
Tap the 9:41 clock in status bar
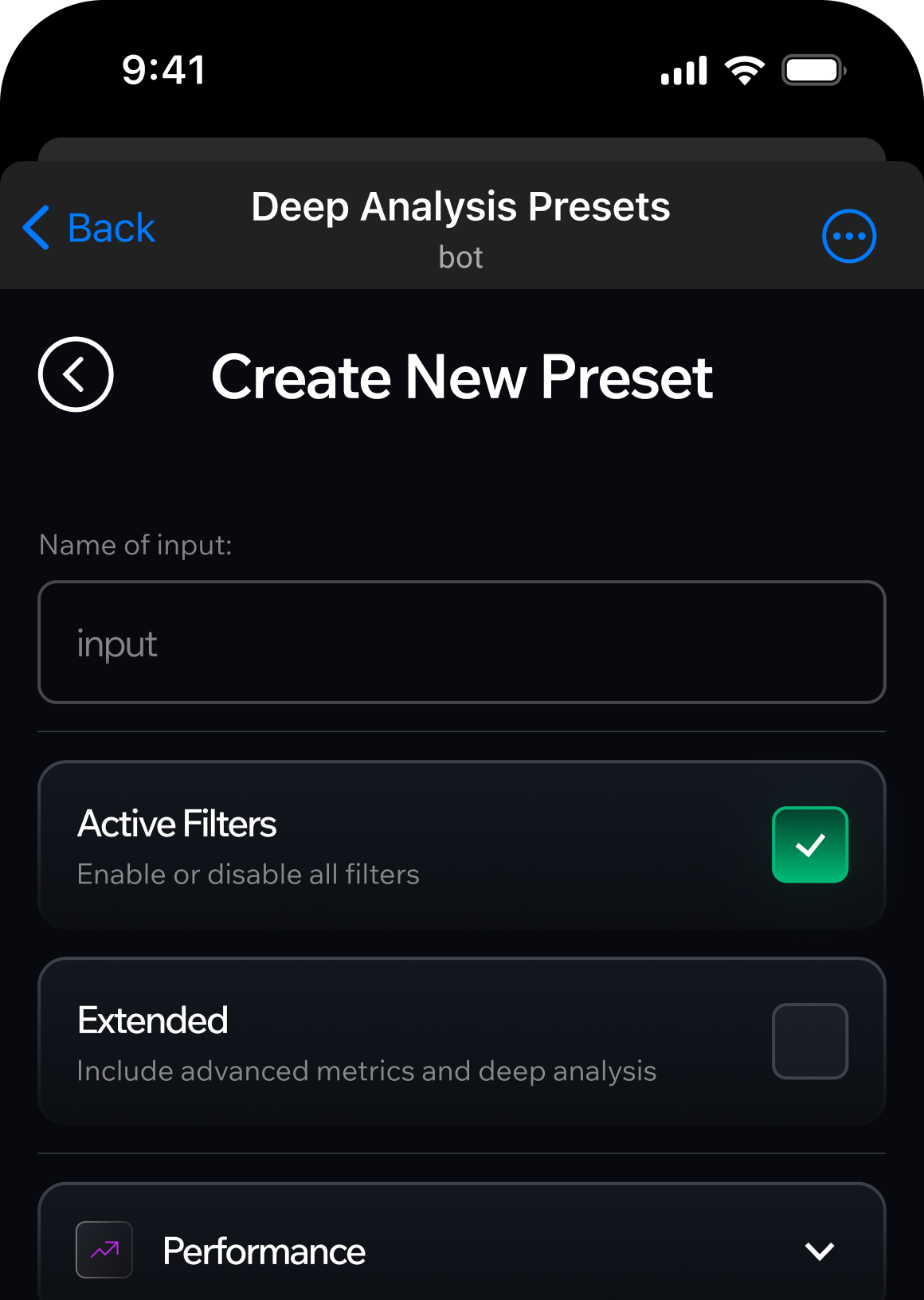click(x=164, y=70)
